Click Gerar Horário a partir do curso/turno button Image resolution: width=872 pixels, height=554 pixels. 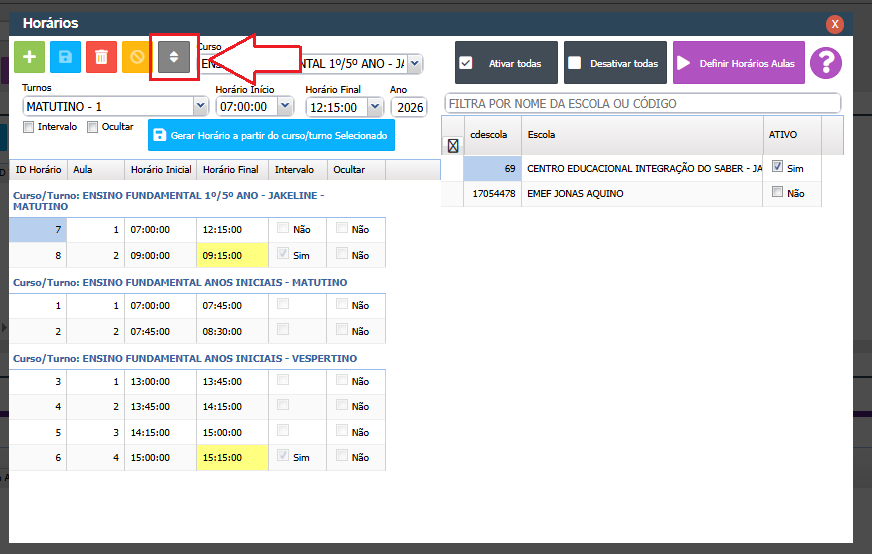(x=271, y=135)
